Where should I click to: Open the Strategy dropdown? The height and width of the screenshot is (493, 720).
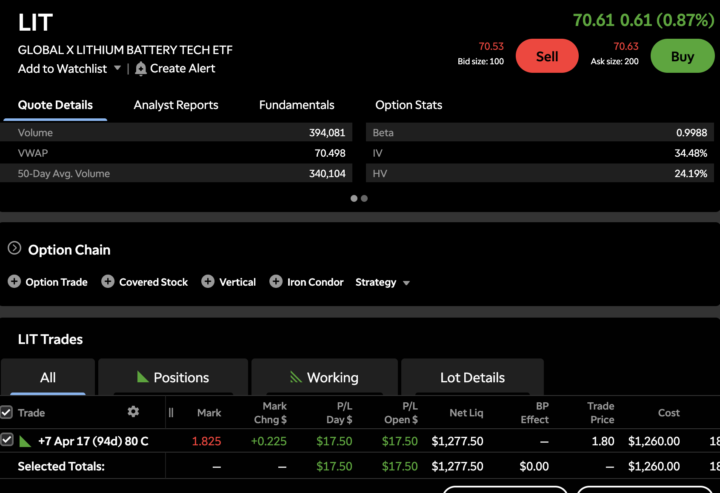[x=383, y=282]
